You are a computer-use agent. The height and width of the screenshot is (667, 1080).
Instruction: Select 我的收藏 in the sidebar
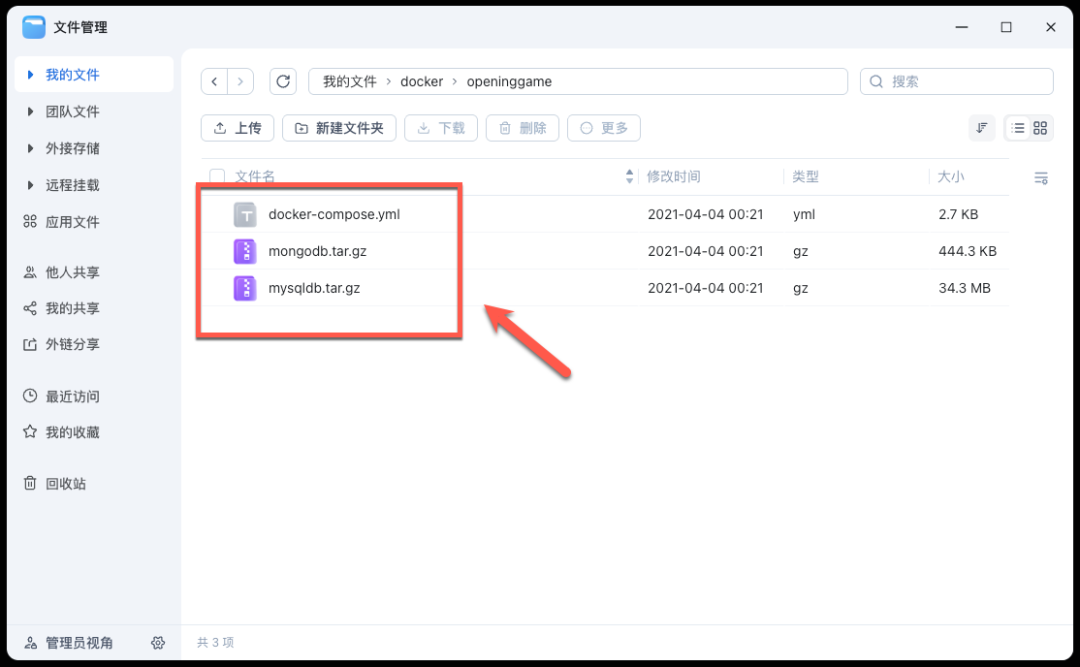point(66,432)
